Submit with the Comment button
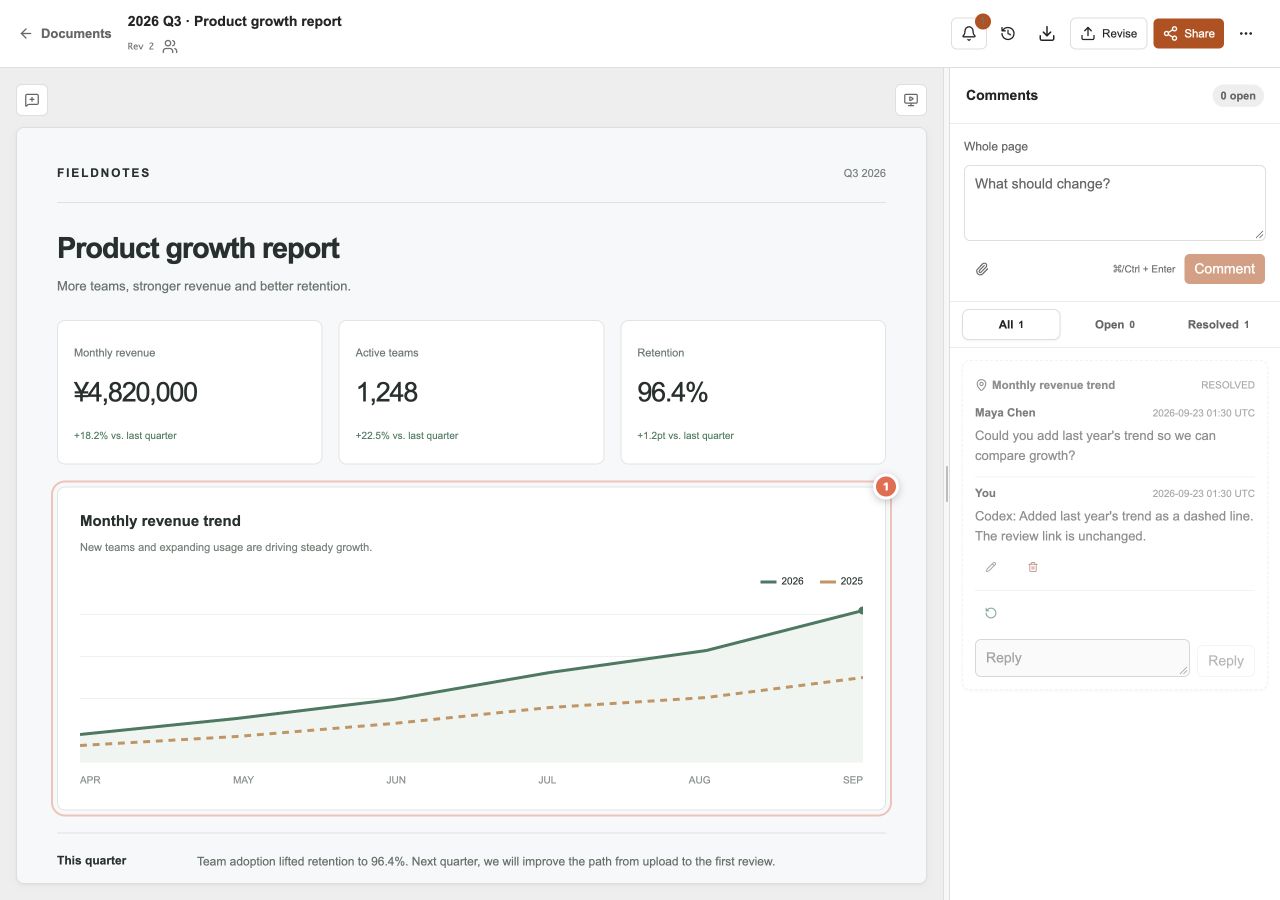This screenshot has height=900, width=1280. (x=1224, y=269)
